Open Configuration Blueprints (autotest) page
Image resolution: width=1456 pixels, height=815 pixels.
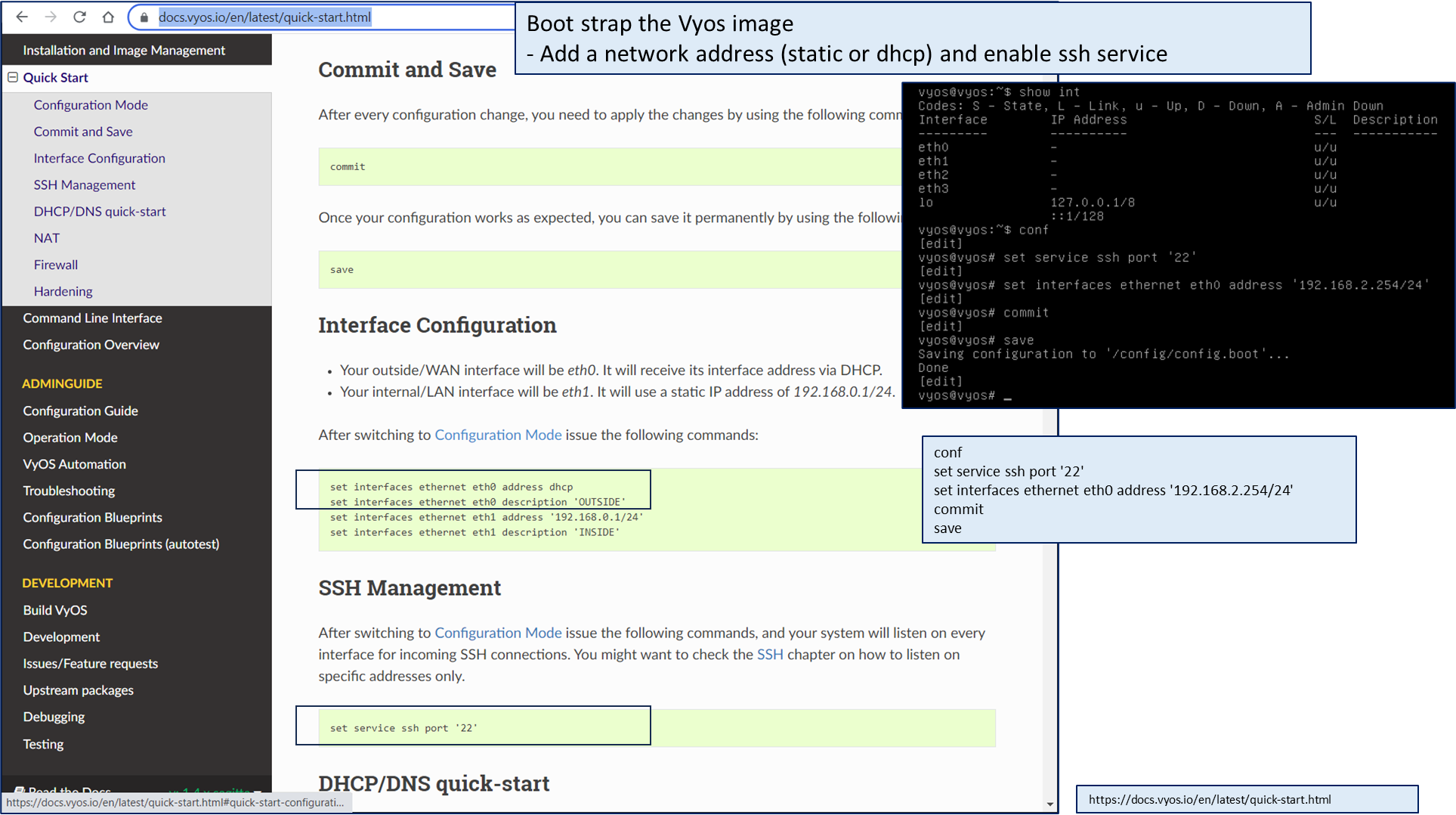[x=121, y=544]
